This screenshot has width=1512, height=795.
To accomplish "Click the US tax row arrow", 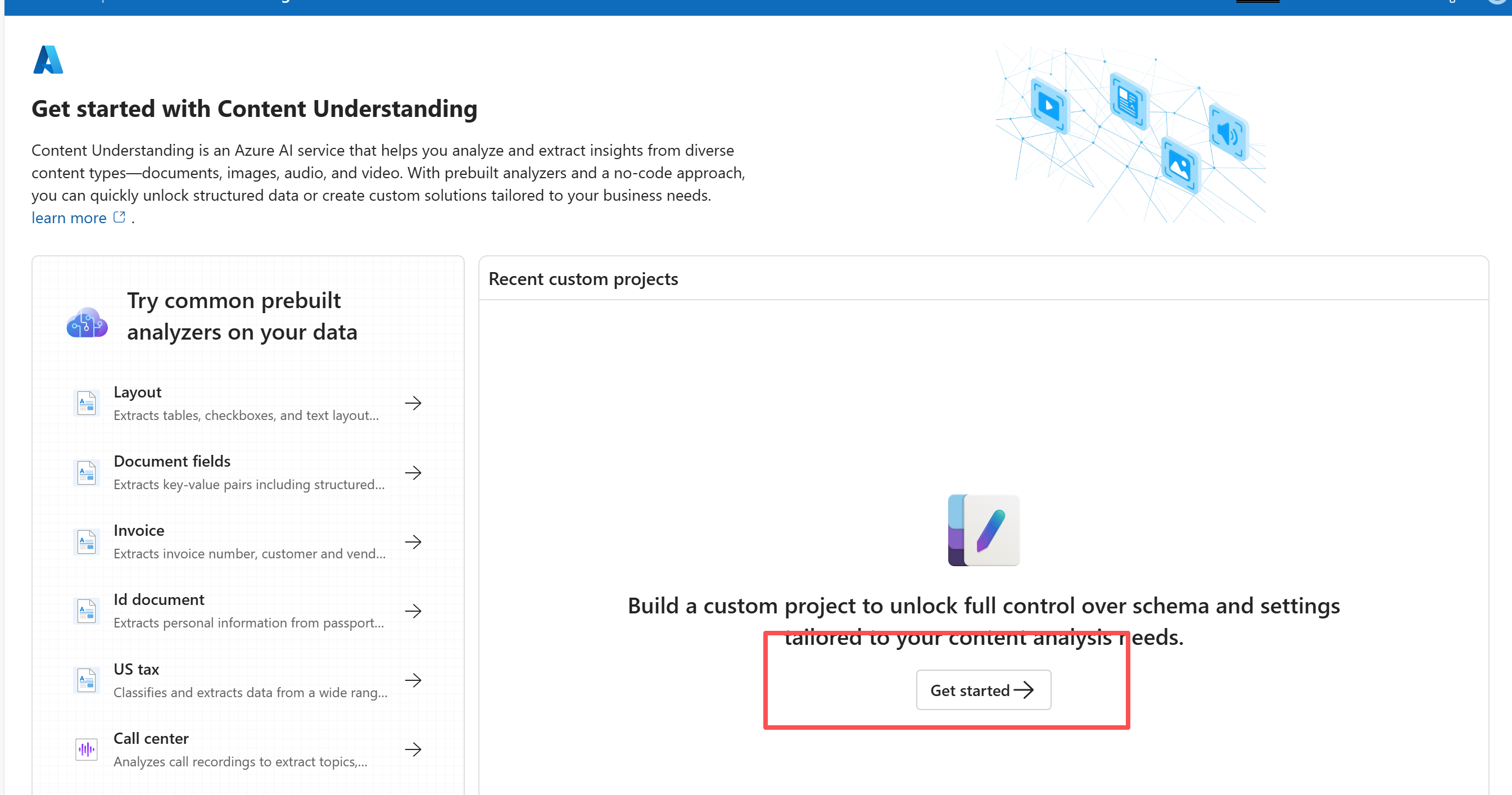I will tap(413, 680).
